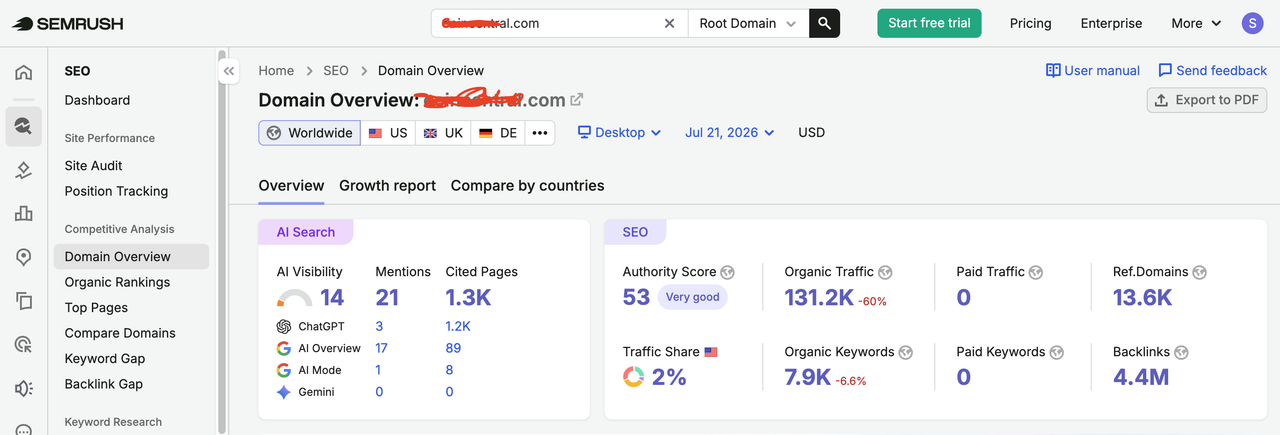Screen dimensions: 1280x435
Task: Collapse the sidebar with double chevron
Action: [229, 71]
